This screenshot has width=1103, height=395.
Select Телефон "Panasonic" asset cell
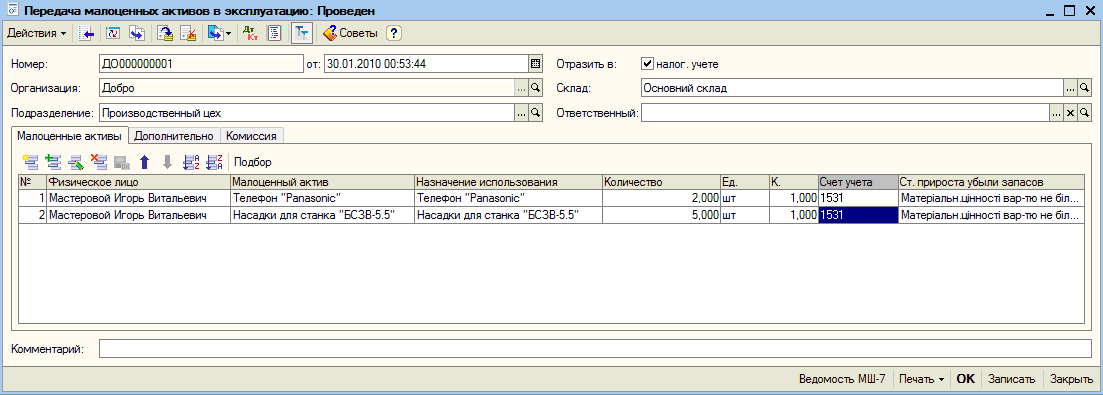[x=321, y=198]
